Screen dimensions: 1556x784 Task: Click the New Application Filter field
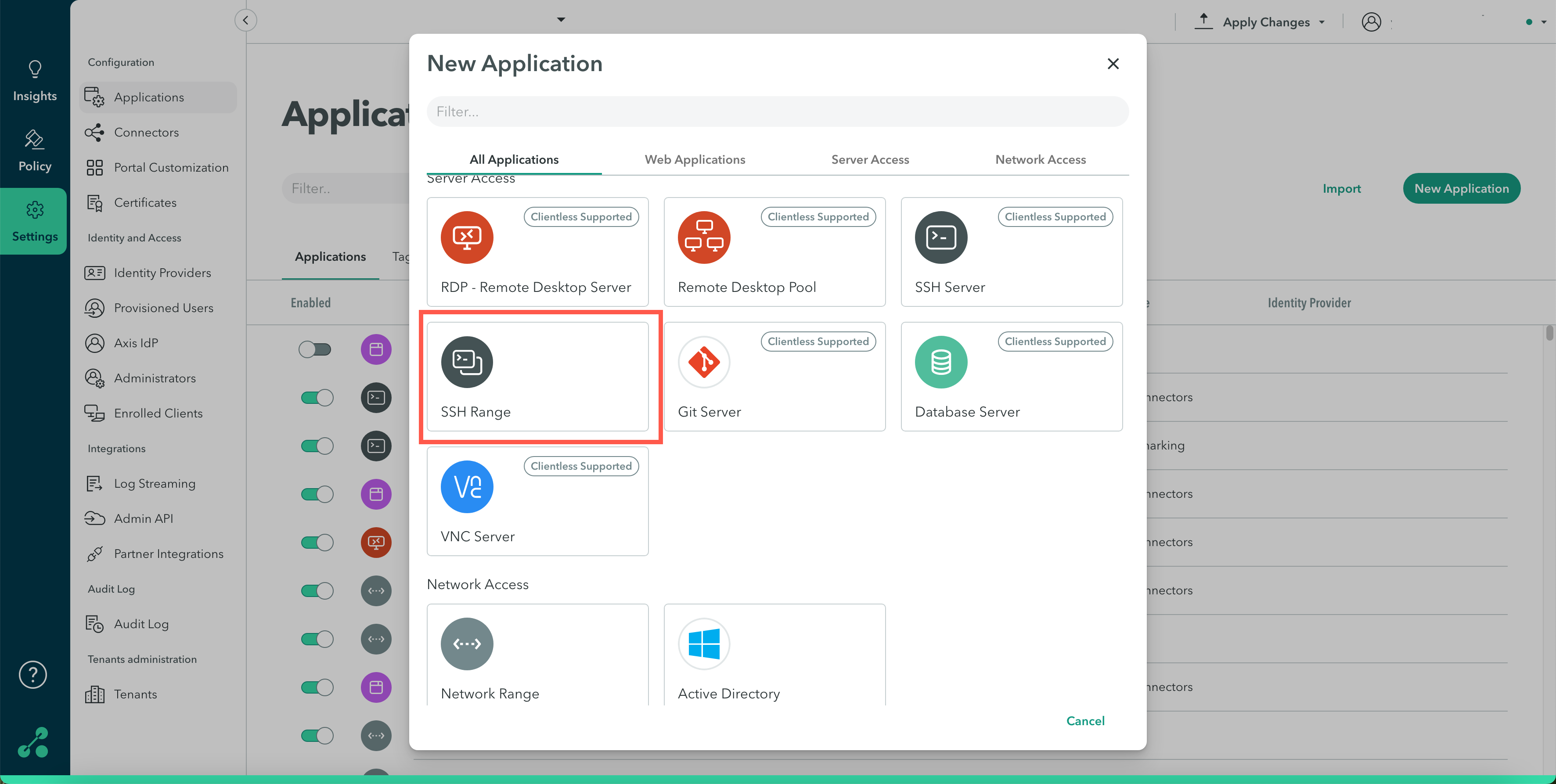point(778,112)
